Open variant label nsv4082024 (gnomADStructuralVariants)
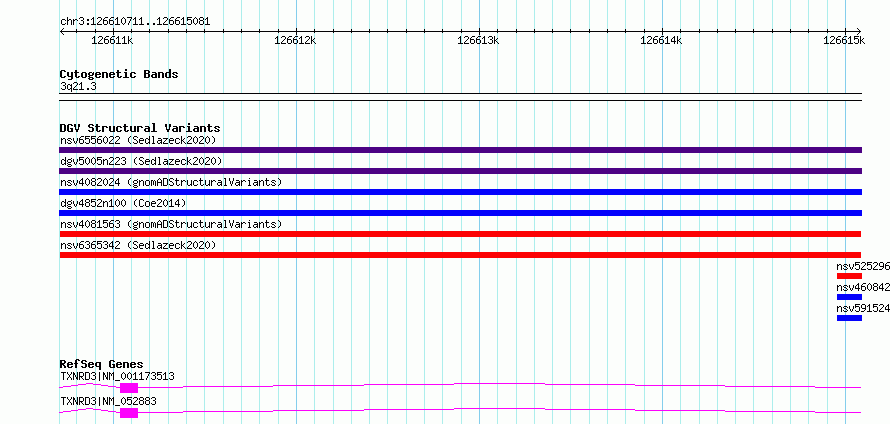Image resolution: width=890 pixels, height=424 pixels. (171, 182)
